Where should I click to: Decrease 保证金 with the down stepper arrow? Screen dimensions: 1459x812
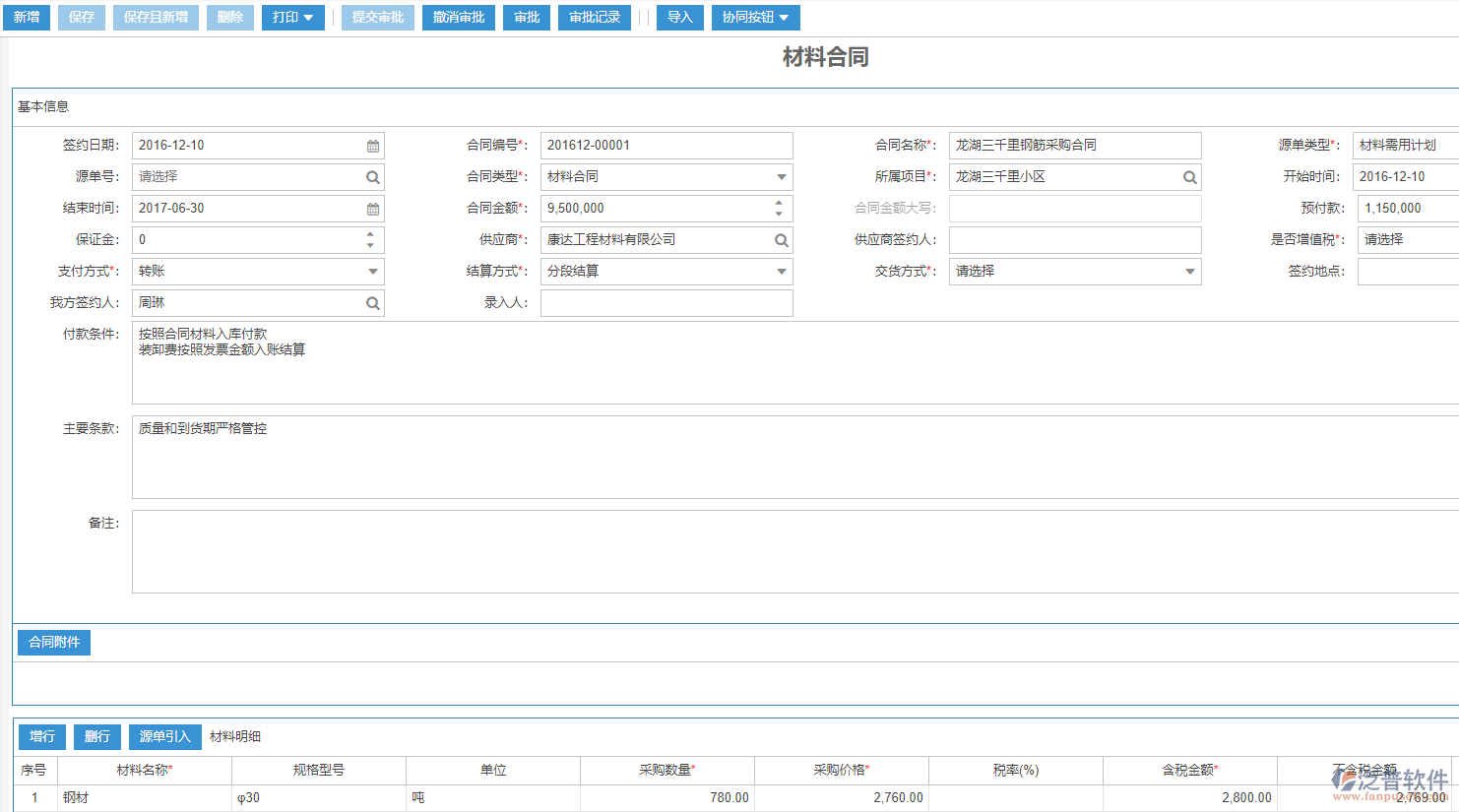(x=369, y=245)
